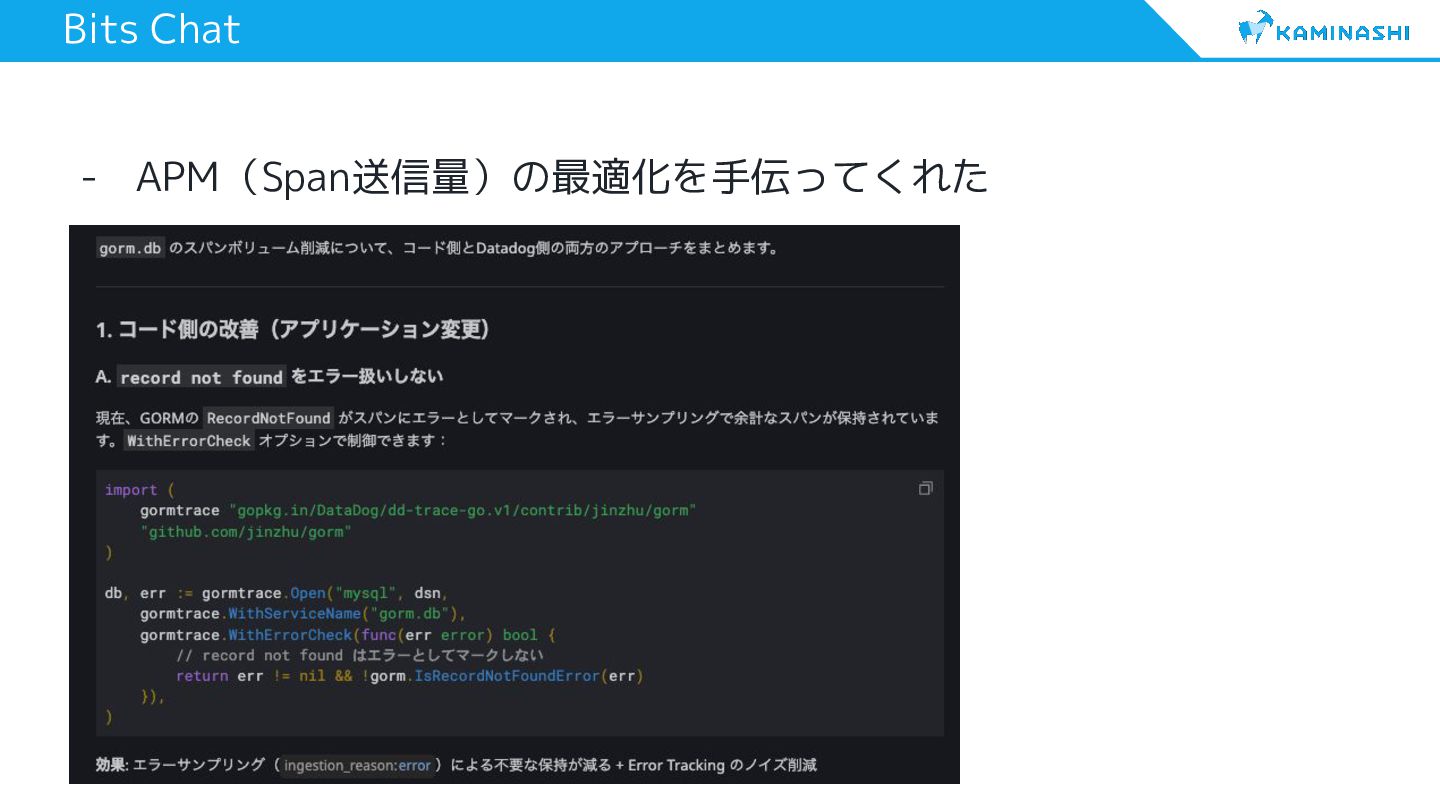Click the "gormtrace.WithErrorCheck(func(err error) bool {" line
The width and height of the screenshot is (1440, 810).
347,635
